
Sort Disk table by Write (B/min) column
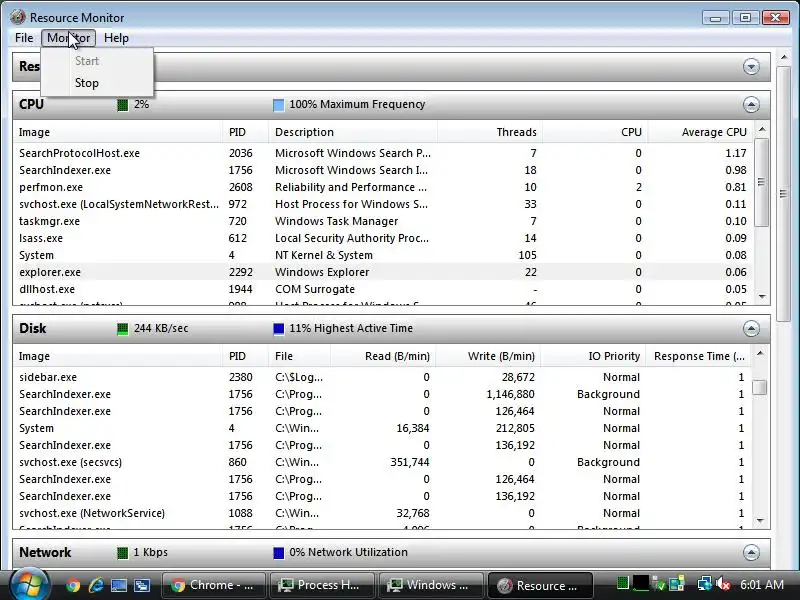[x=488, y=356]
